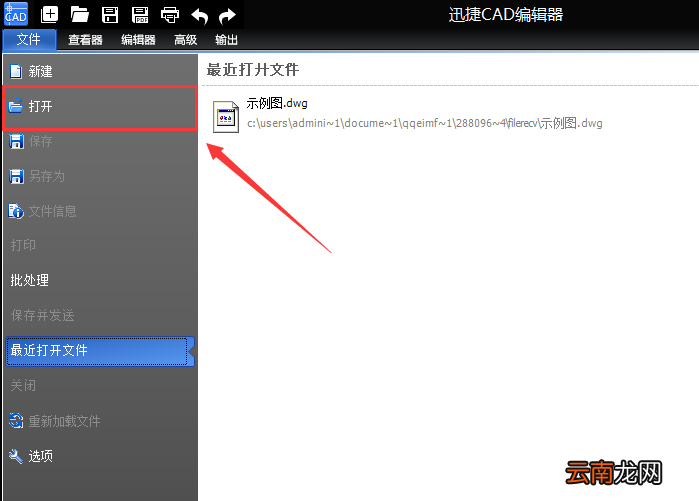
Task: Save as PDF using toolbar icon
Action: [x=140, y=15]
